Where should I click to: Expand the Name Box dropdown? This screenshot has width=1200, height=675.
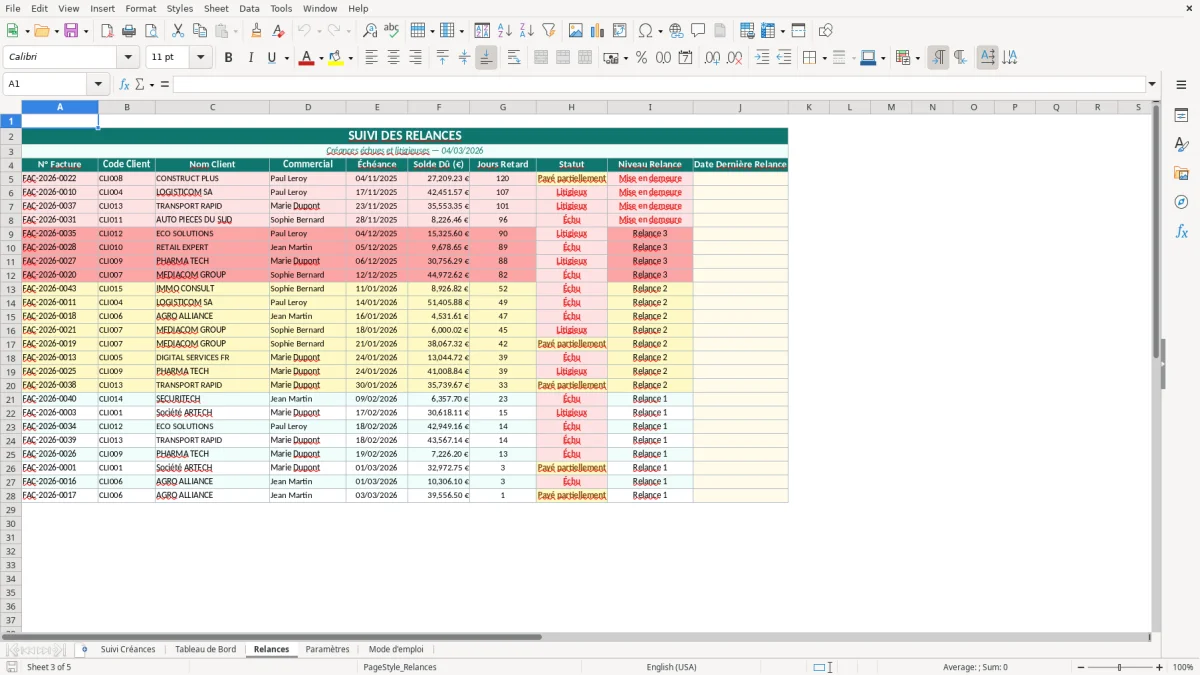coord(98,84)
